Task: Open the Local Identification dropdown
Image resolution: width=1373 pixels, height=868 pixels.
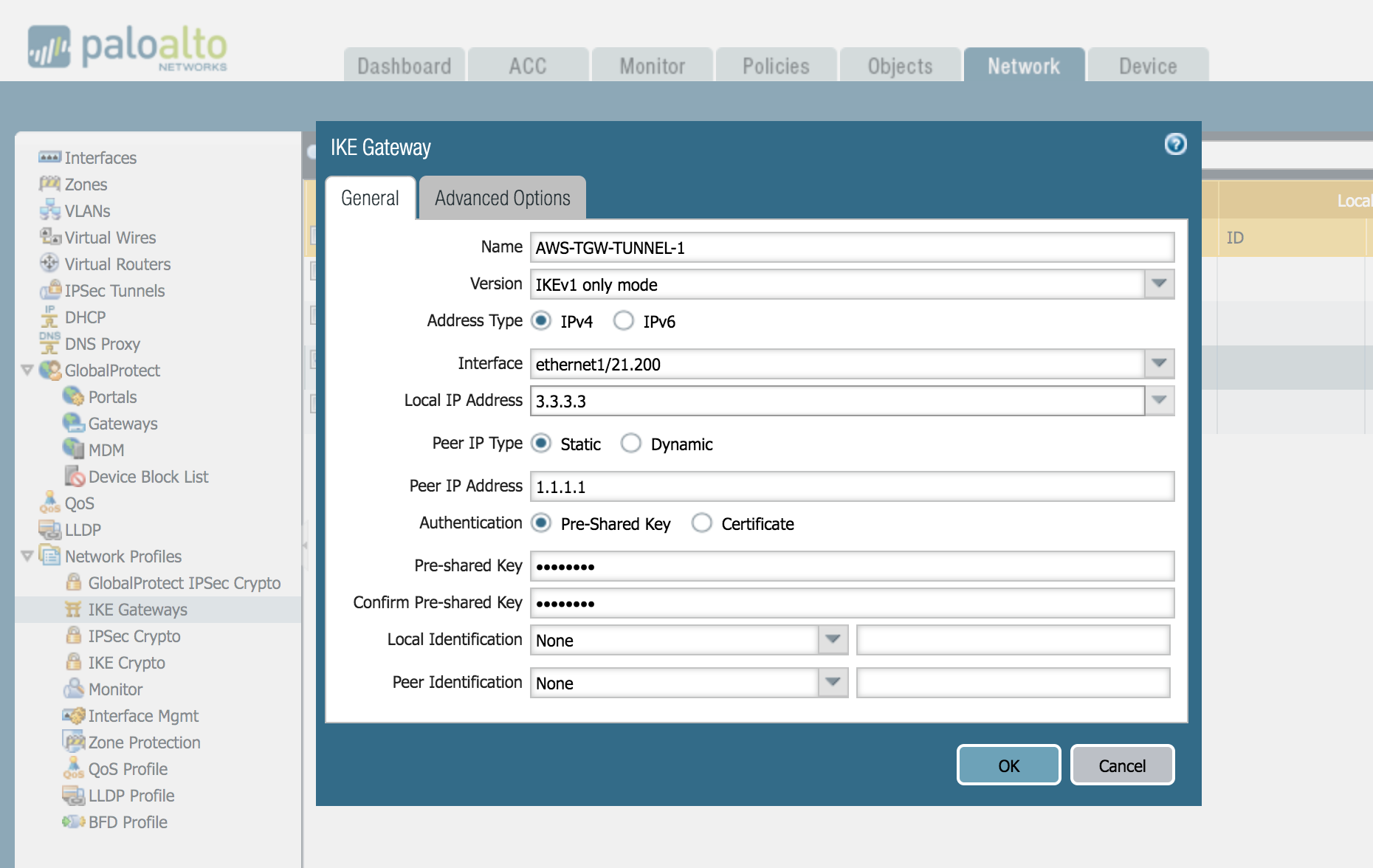Action: (x=833, y=640)
